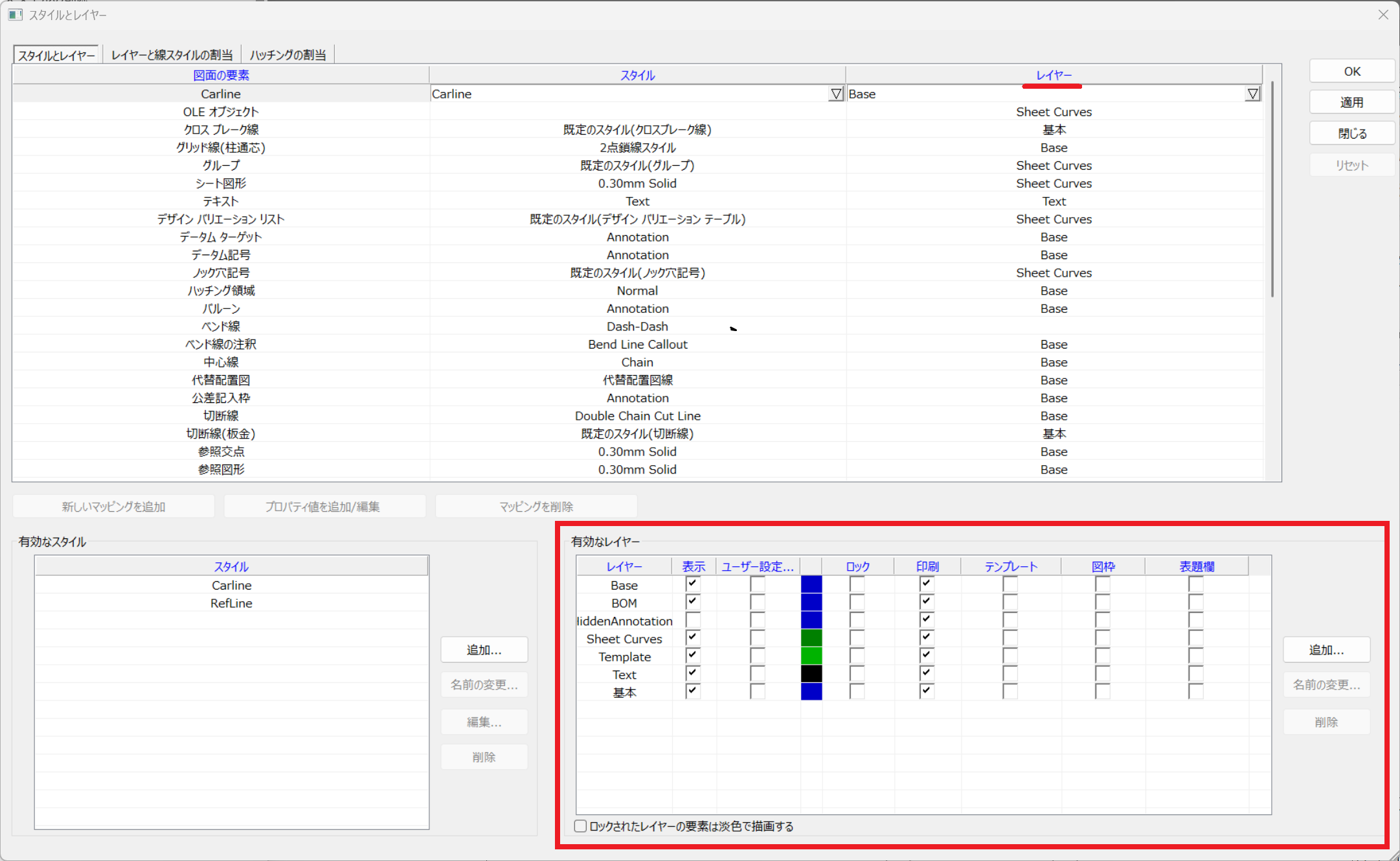Click the black color swatch of Text layer
Viewport: 1400px width, 861px height.
(x=811, y=674)
